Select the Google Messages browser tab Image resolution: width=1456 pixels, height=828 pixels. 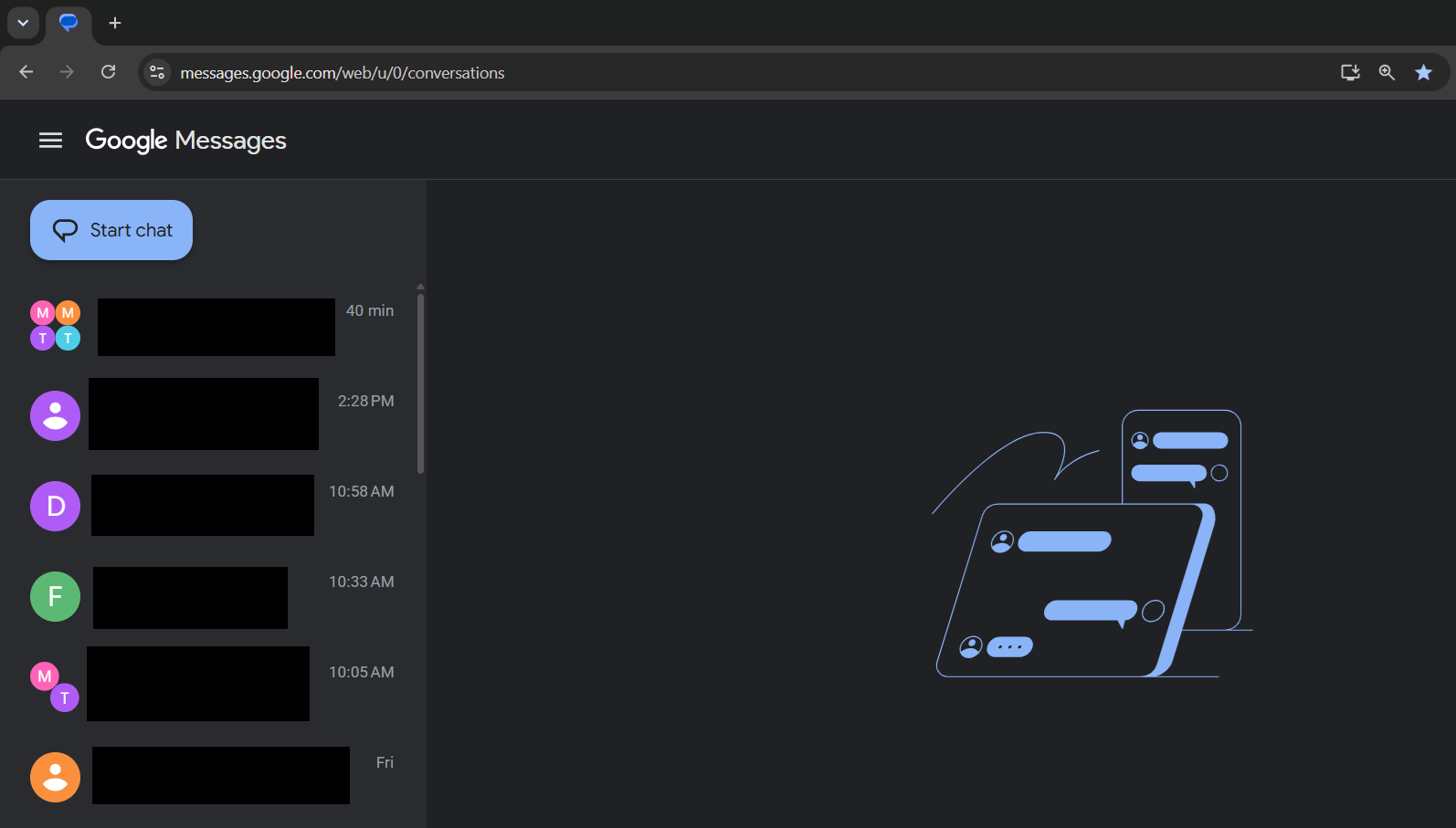(69, 23)
